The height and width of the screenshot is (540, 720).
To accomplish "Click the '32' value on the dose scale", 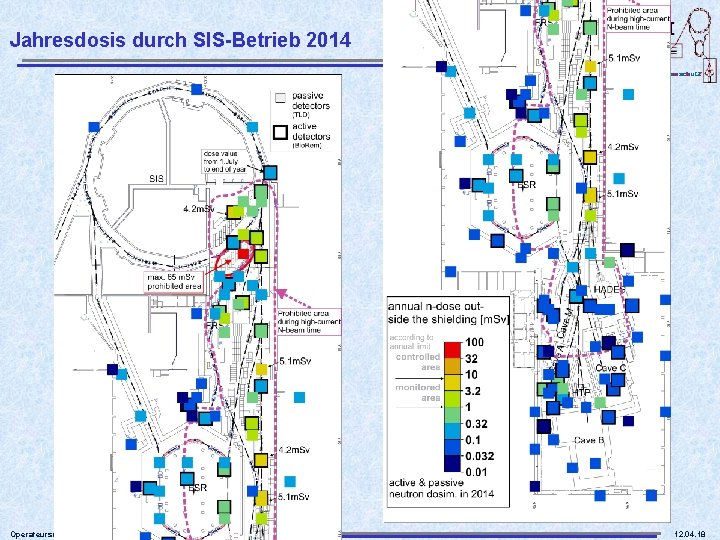I will coord(472,359).
